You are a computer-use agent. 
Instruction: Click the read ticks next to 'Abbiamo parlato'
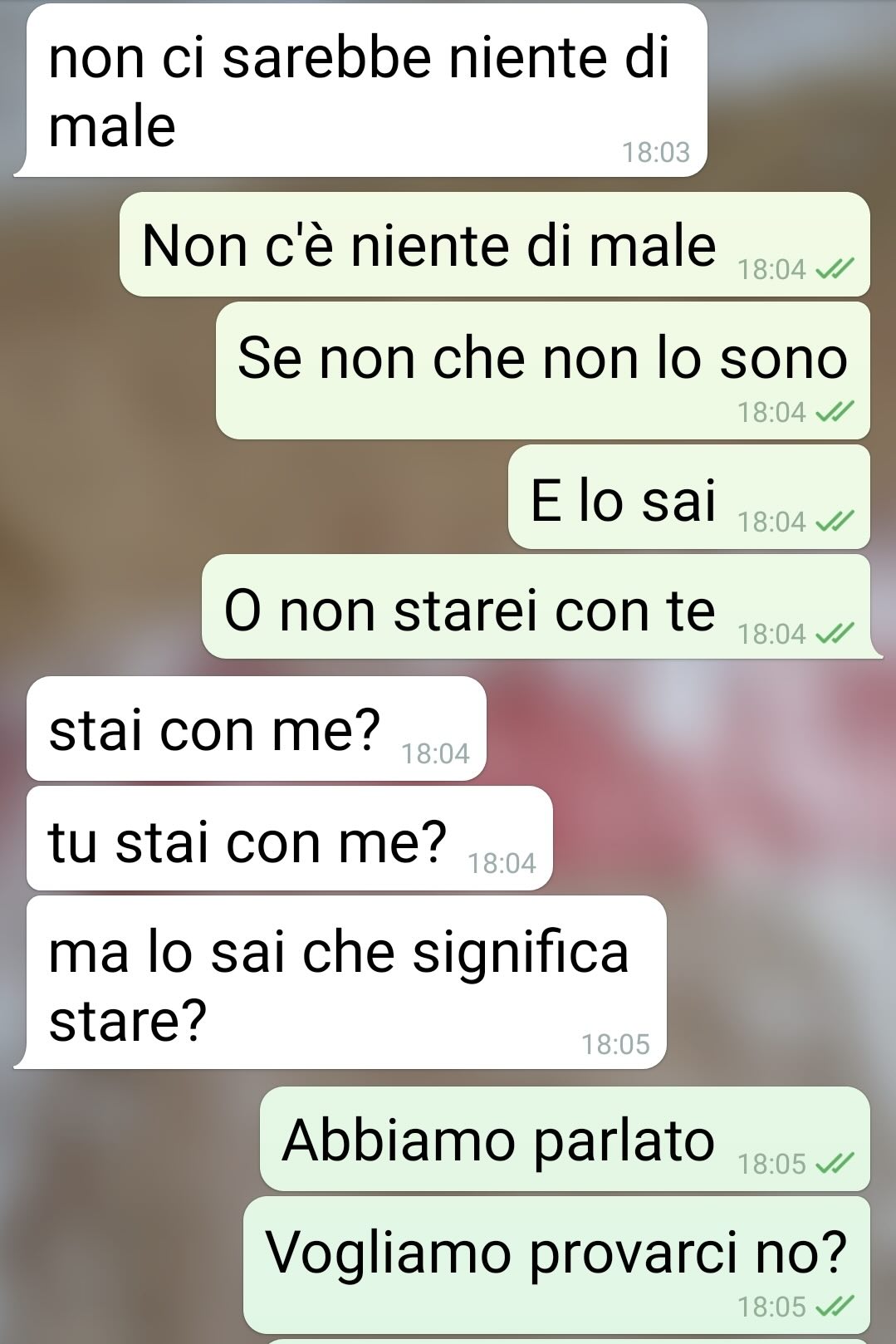[x=835, y=1164]
